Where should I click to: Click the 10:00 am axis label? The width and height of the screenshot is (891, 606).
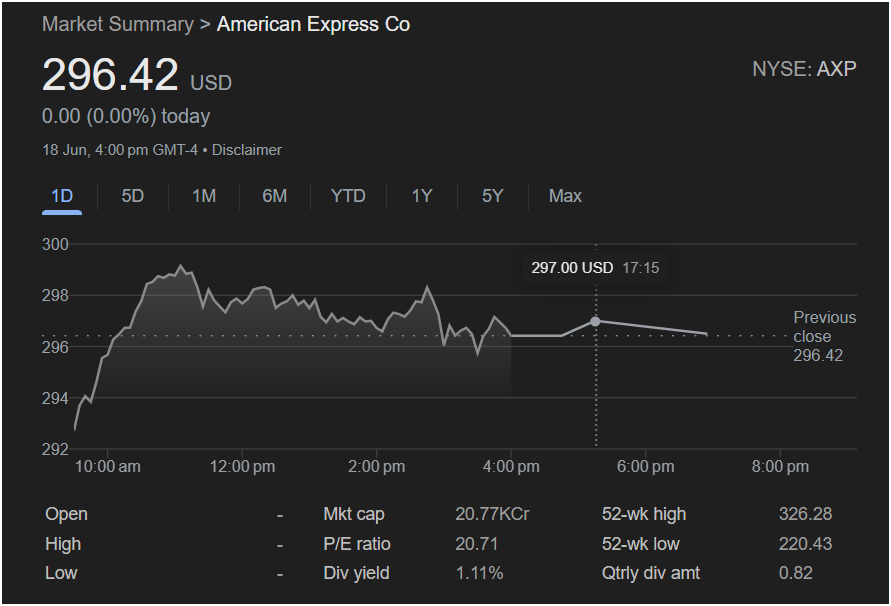coord(107,467)
